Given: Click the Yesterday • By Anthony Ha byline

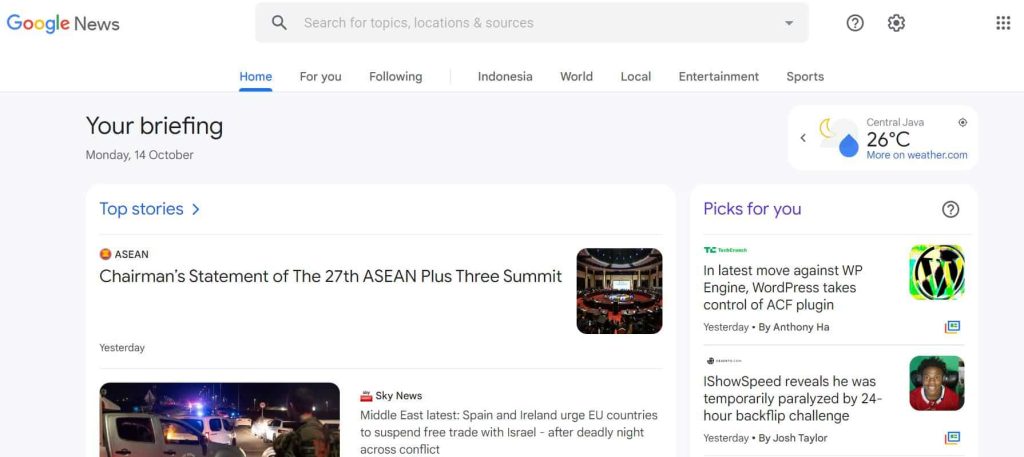Looking at the screenshot, I should [766, 327].
